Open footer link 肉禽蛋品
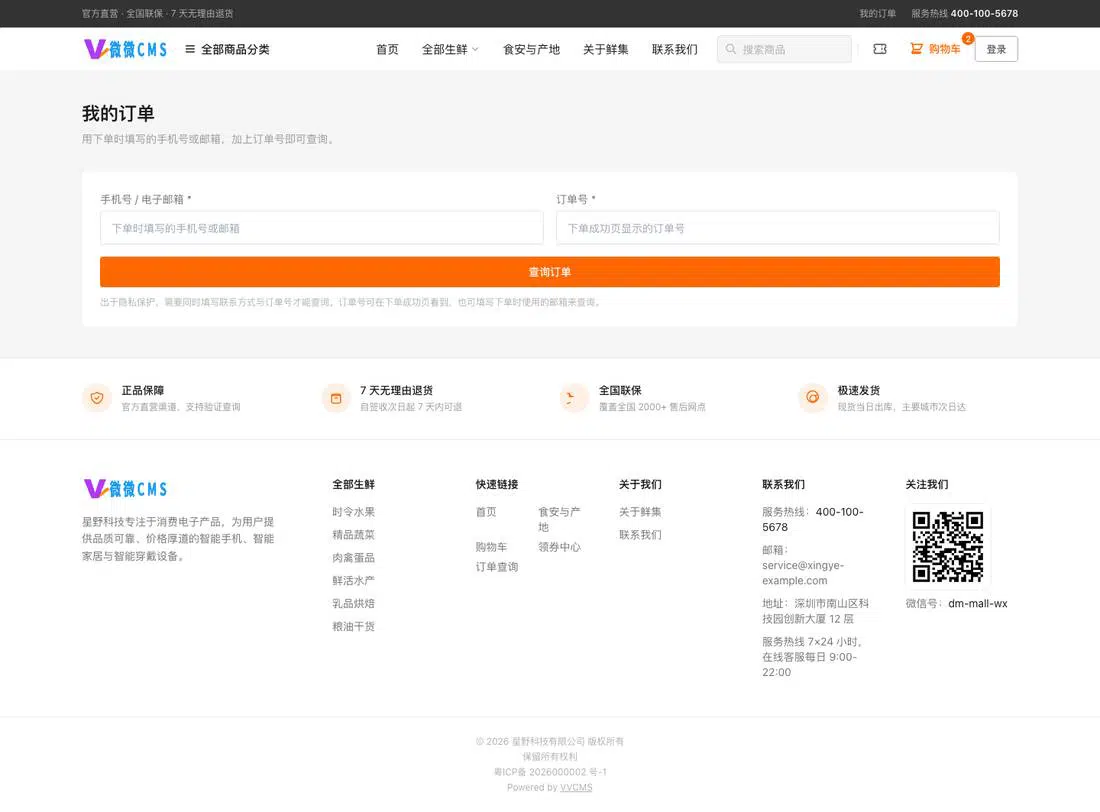1100x812 pixels. 354,557
